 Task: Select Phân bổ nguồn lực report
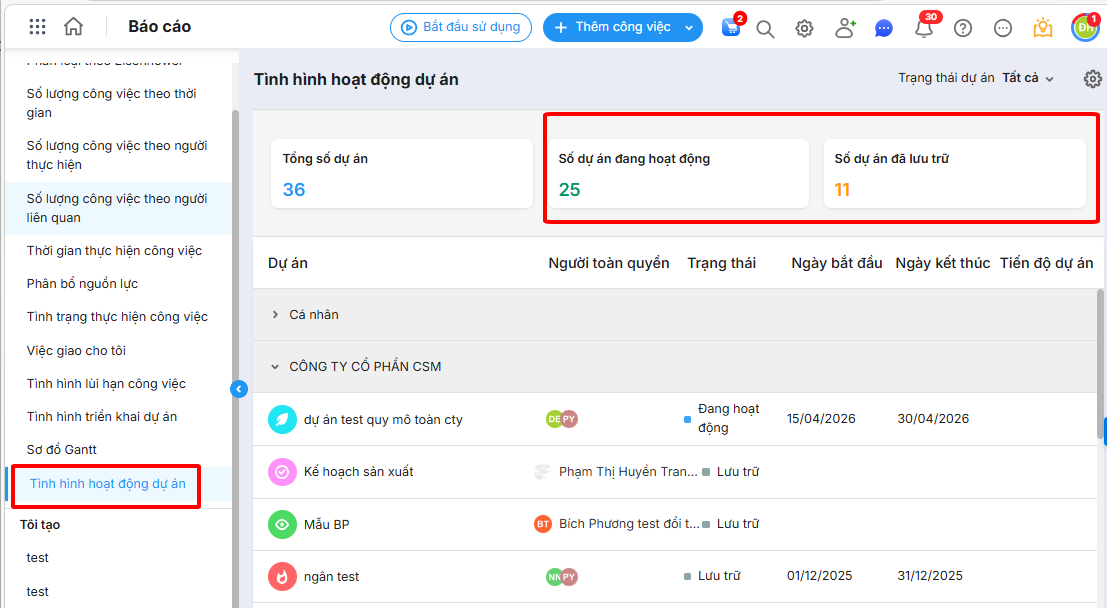[x=82, y=284]
